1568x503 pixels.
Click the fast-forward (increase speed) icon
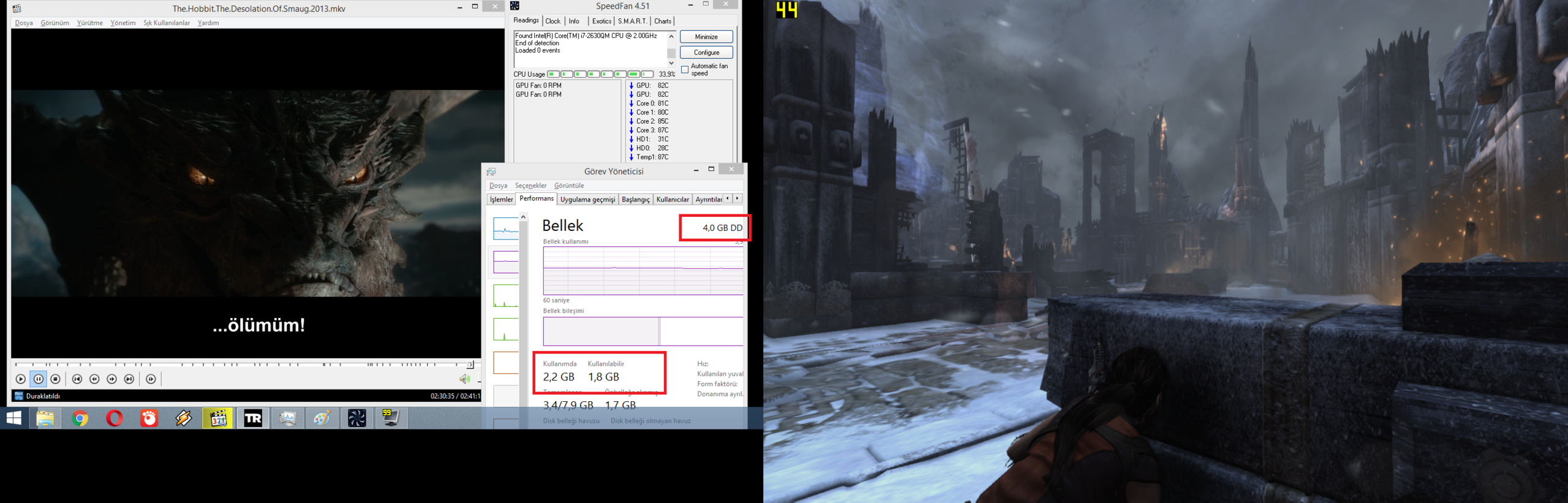[x=112, y=379]
